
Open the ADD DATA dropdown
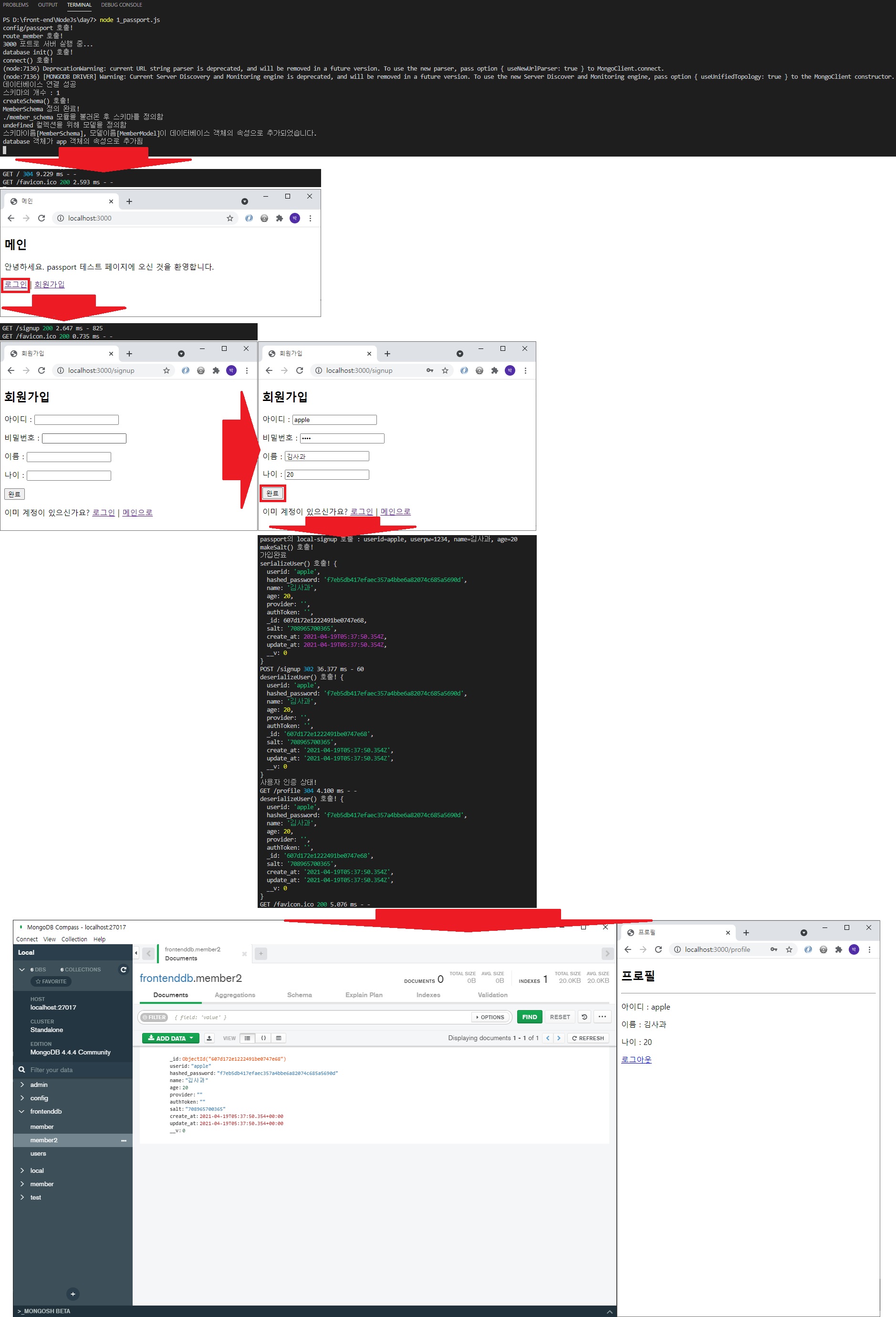point(170,1038)
